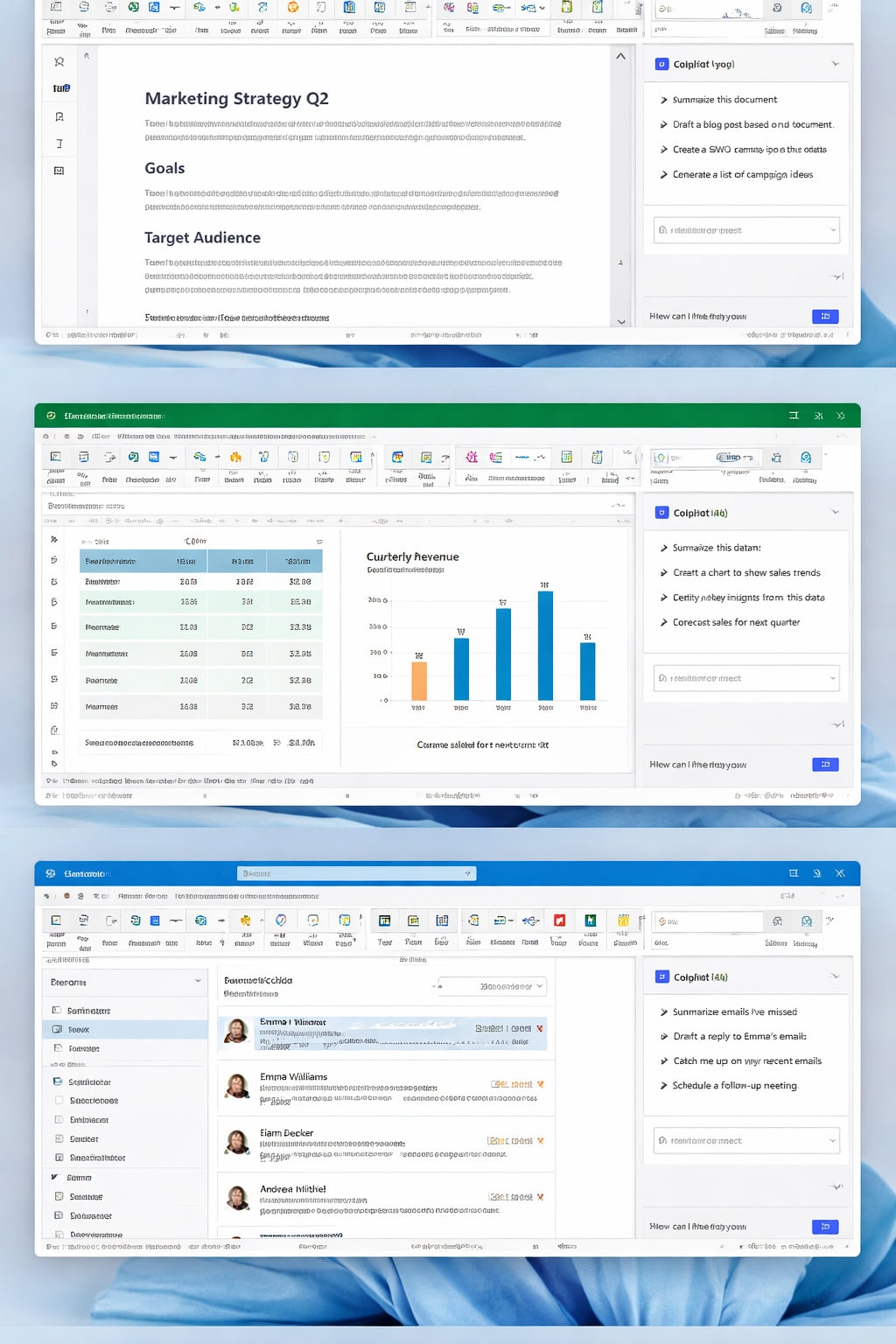
Task: Click the green icon in Outlook's ribbon toolbar
Action: pyautogui.click(x=591, y=920)
